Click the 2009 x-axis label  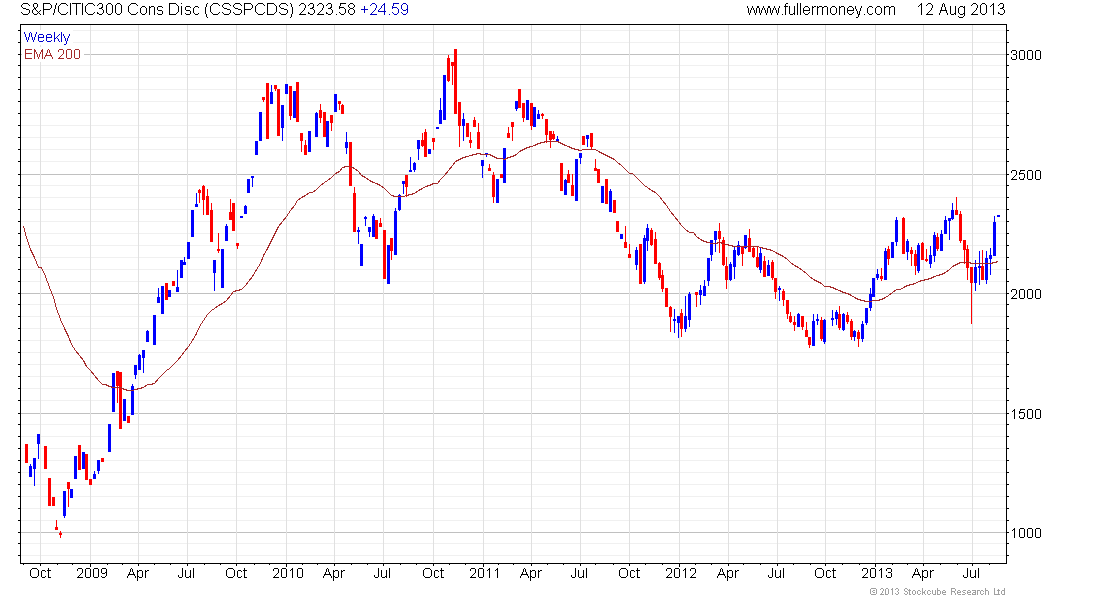click(92, 573)
